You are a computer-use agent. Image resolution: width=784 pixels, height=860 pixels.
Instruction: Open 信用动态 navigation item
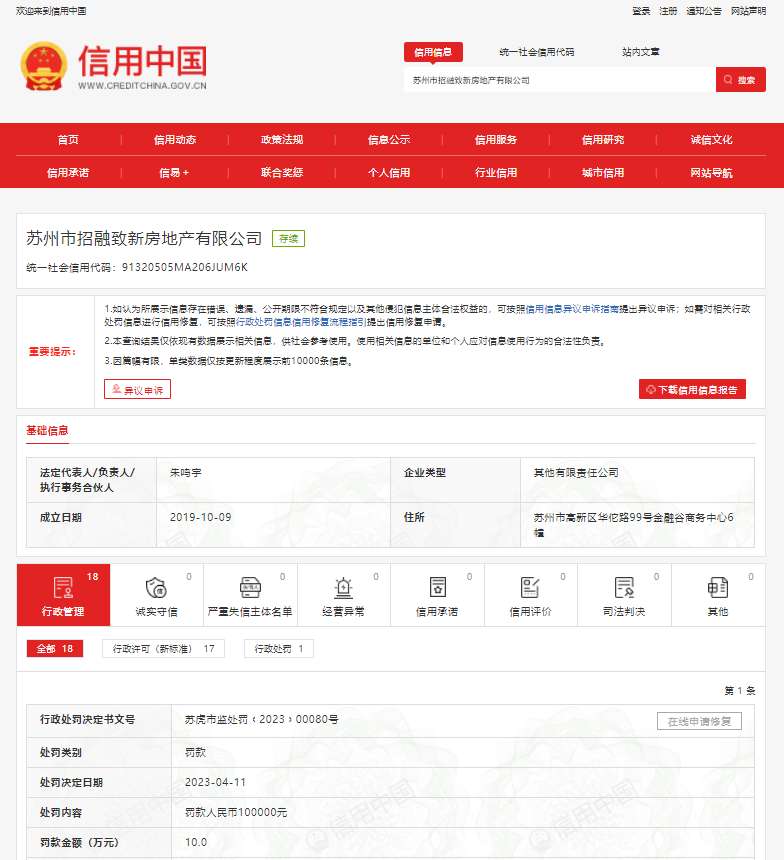click(x=175, y=140)
